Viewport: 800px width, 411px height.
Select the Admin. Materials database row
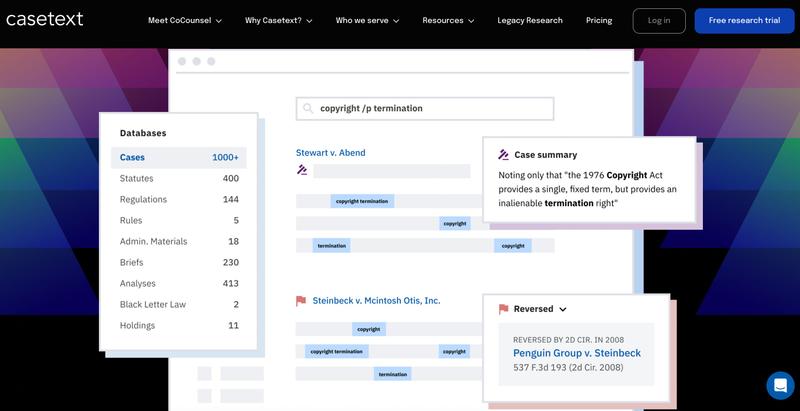tap(179, 241)
